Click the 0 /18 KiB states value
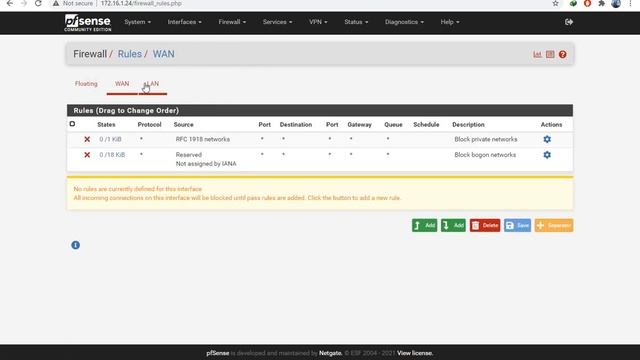The width and height of the screenshot is (640, 360). 112,155
